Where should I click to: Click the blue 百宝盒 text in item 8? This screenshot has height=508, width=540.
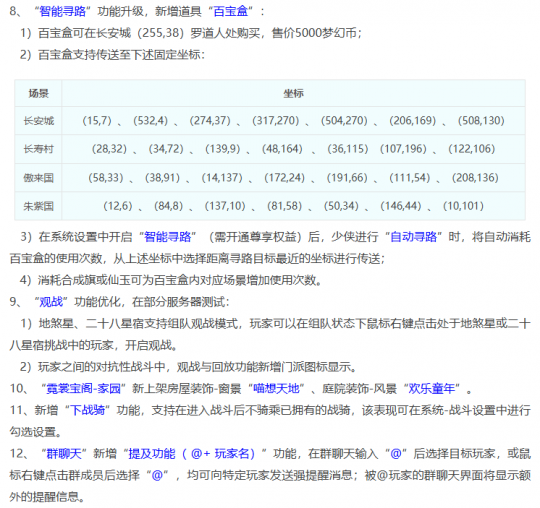231,12
